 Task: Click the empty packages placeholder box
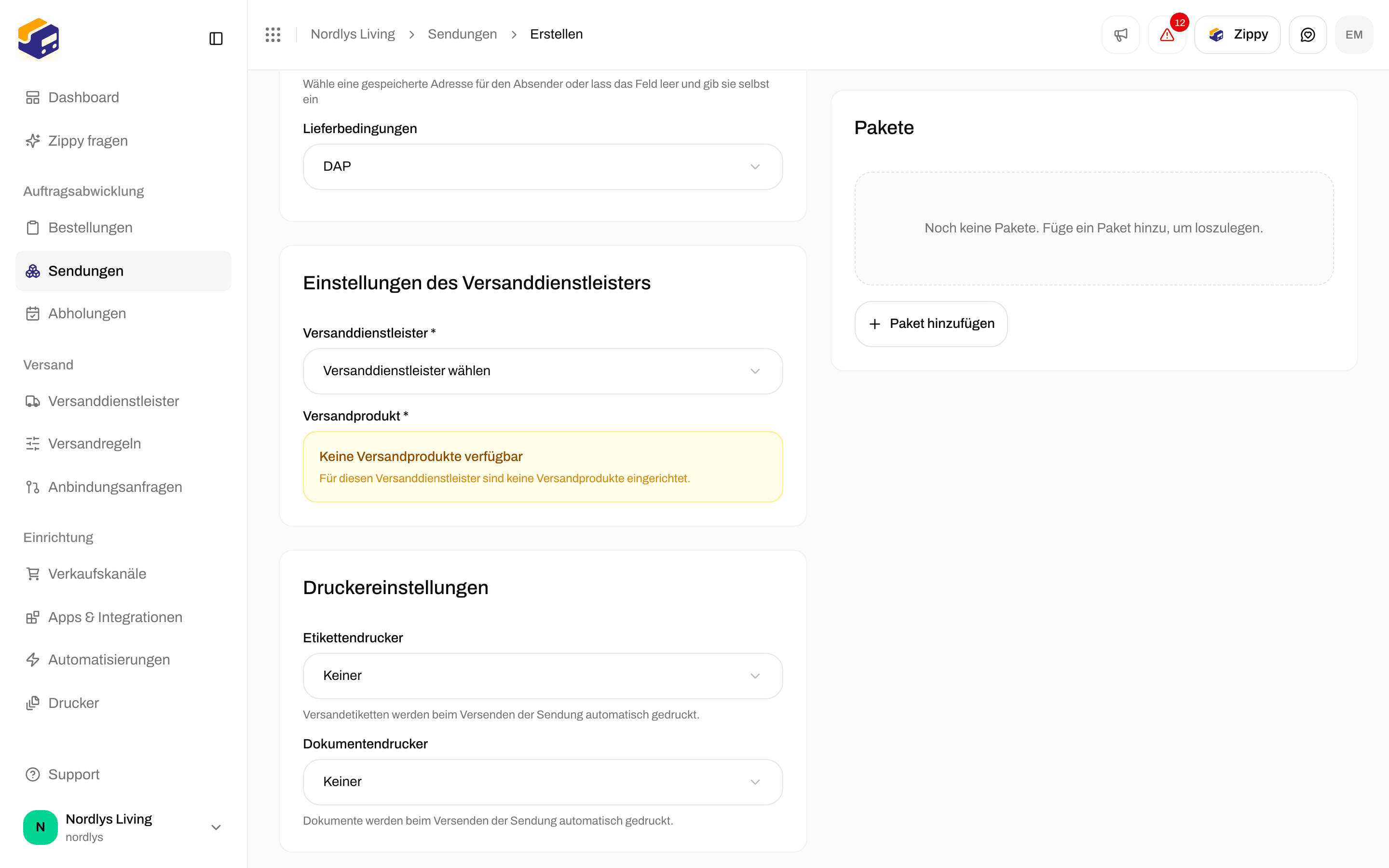point(1093,229)
